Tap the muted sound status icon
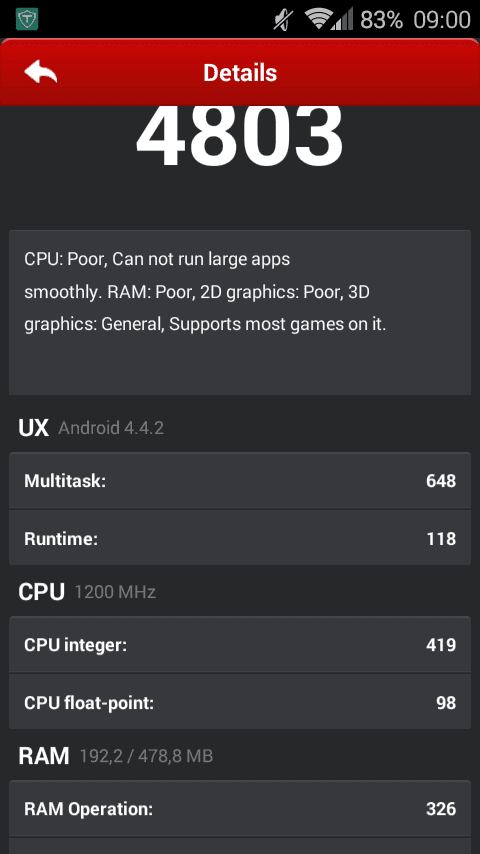The image size is (480, 854). (x=284, y=20)
